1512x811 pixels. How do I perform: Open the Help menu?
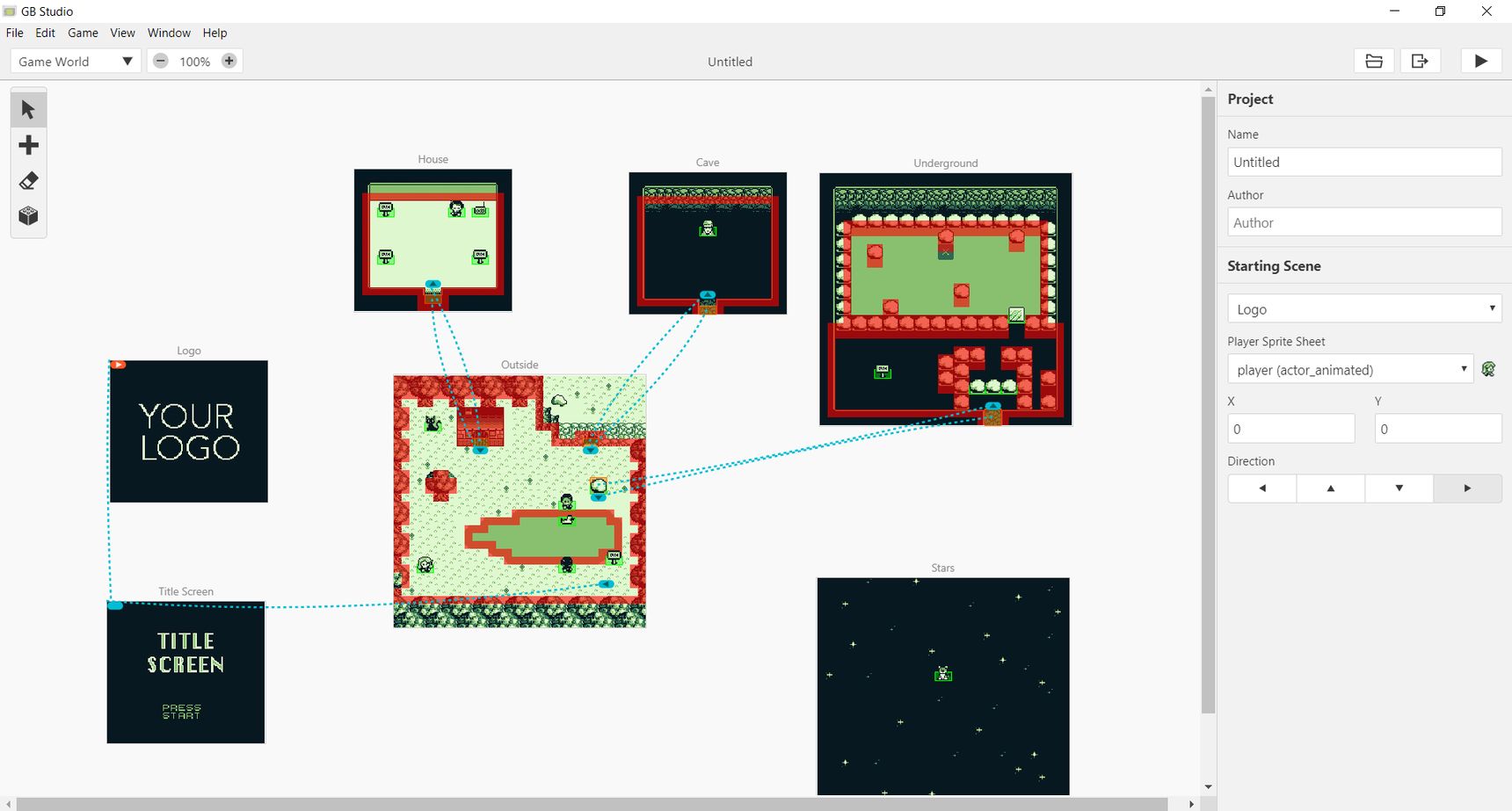point(214,33)
